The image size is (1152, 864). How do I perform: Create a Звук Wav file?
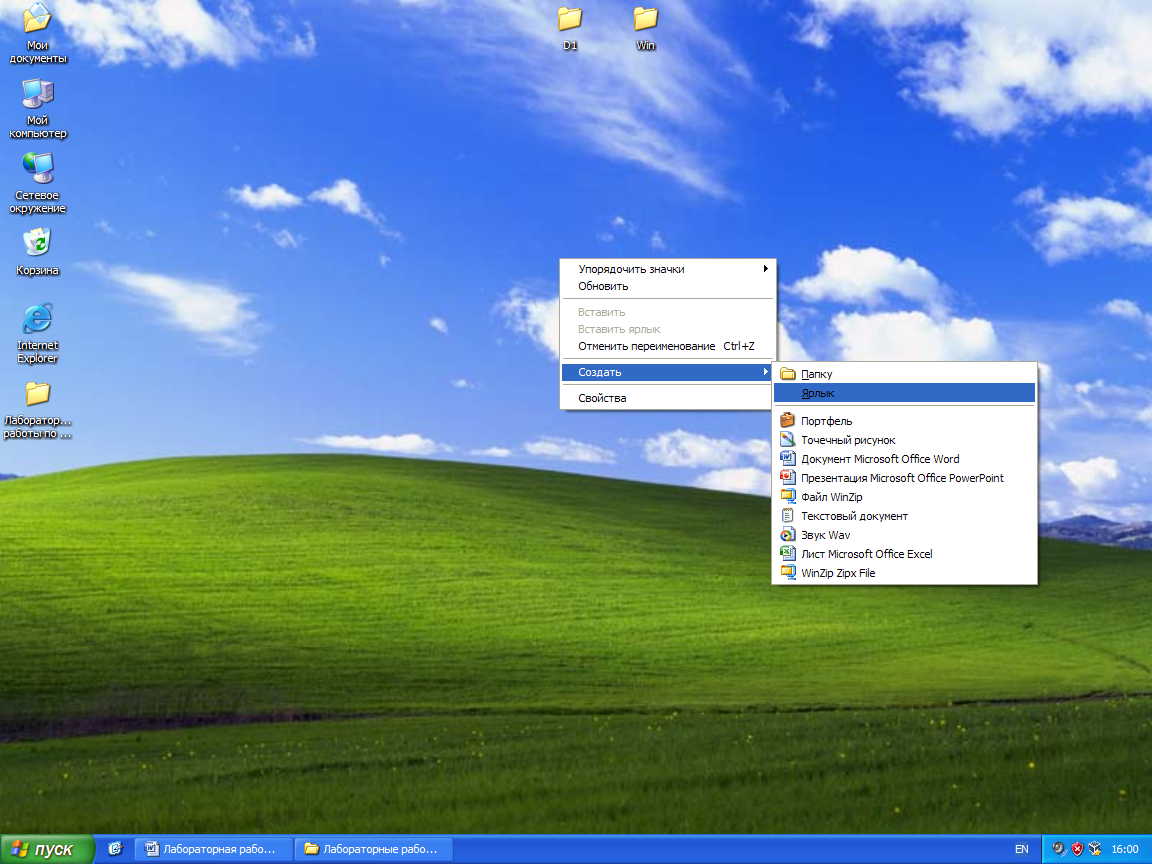[904, 536]
